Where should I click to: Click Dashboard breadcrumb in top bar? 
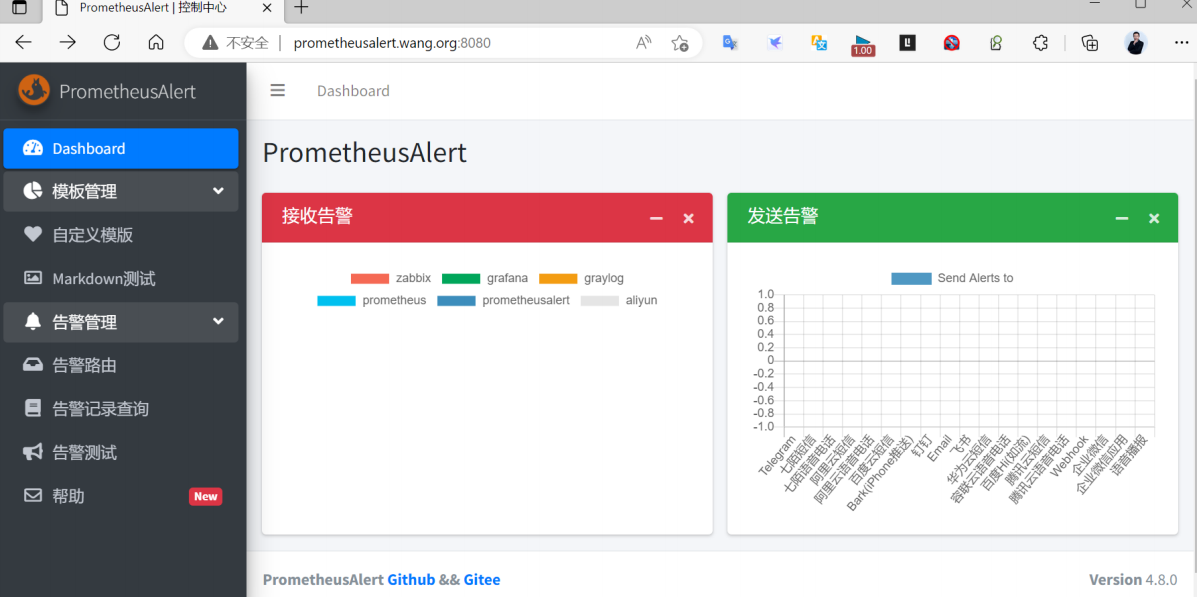353,91
